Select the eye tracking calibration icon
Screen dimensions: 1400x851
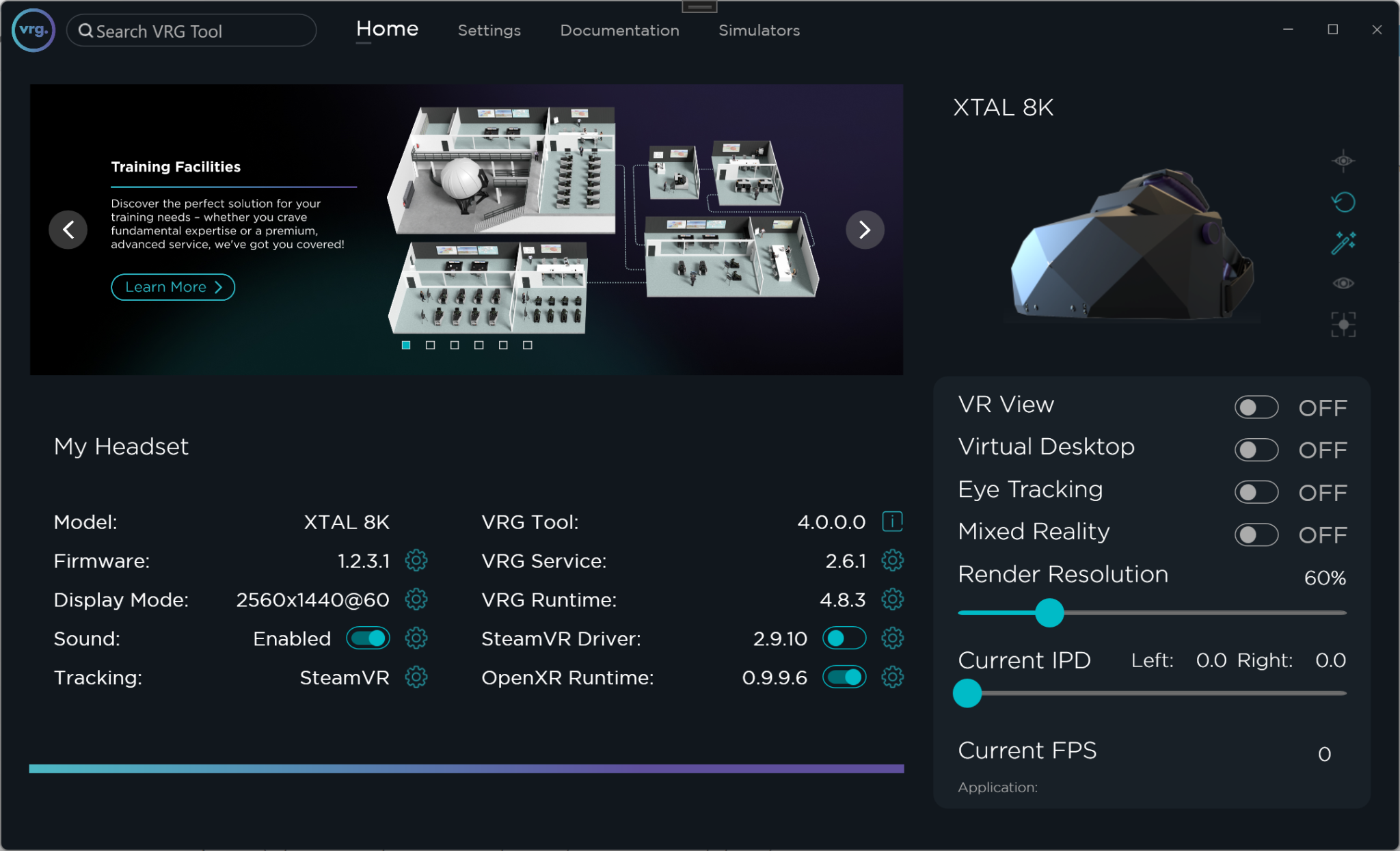coord(1342,161)
